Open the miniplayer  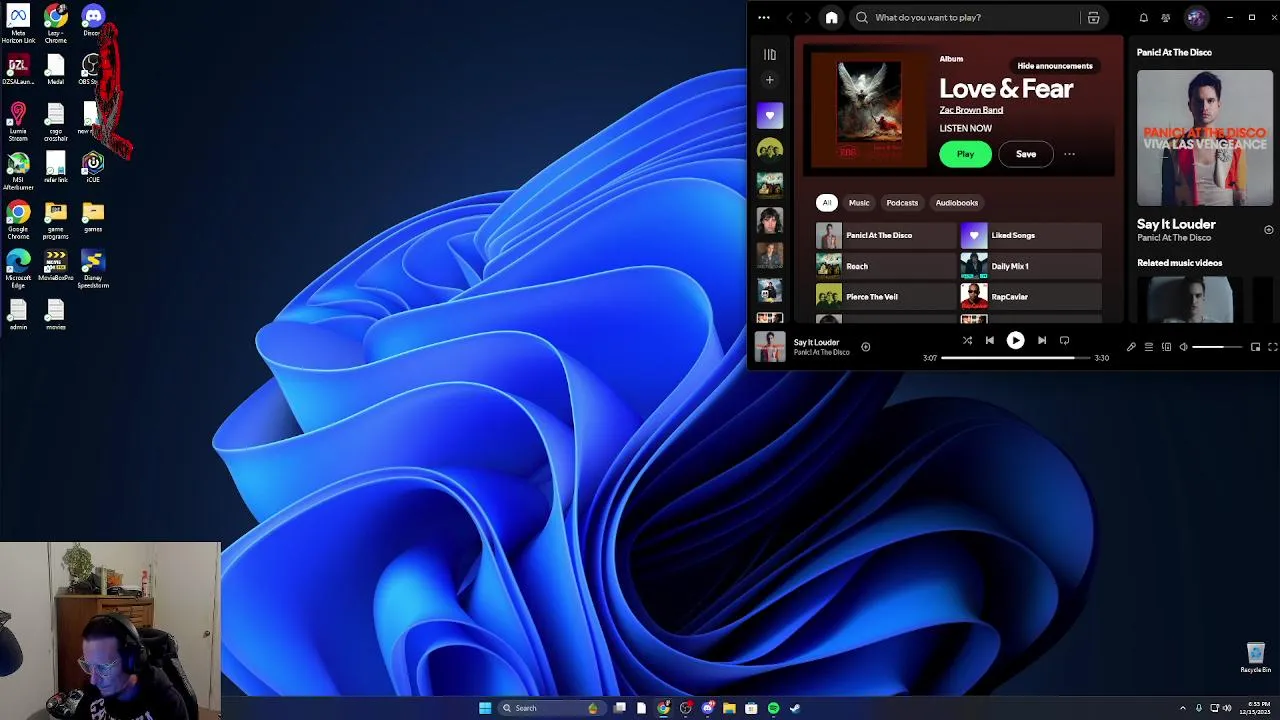point(1256,347)
